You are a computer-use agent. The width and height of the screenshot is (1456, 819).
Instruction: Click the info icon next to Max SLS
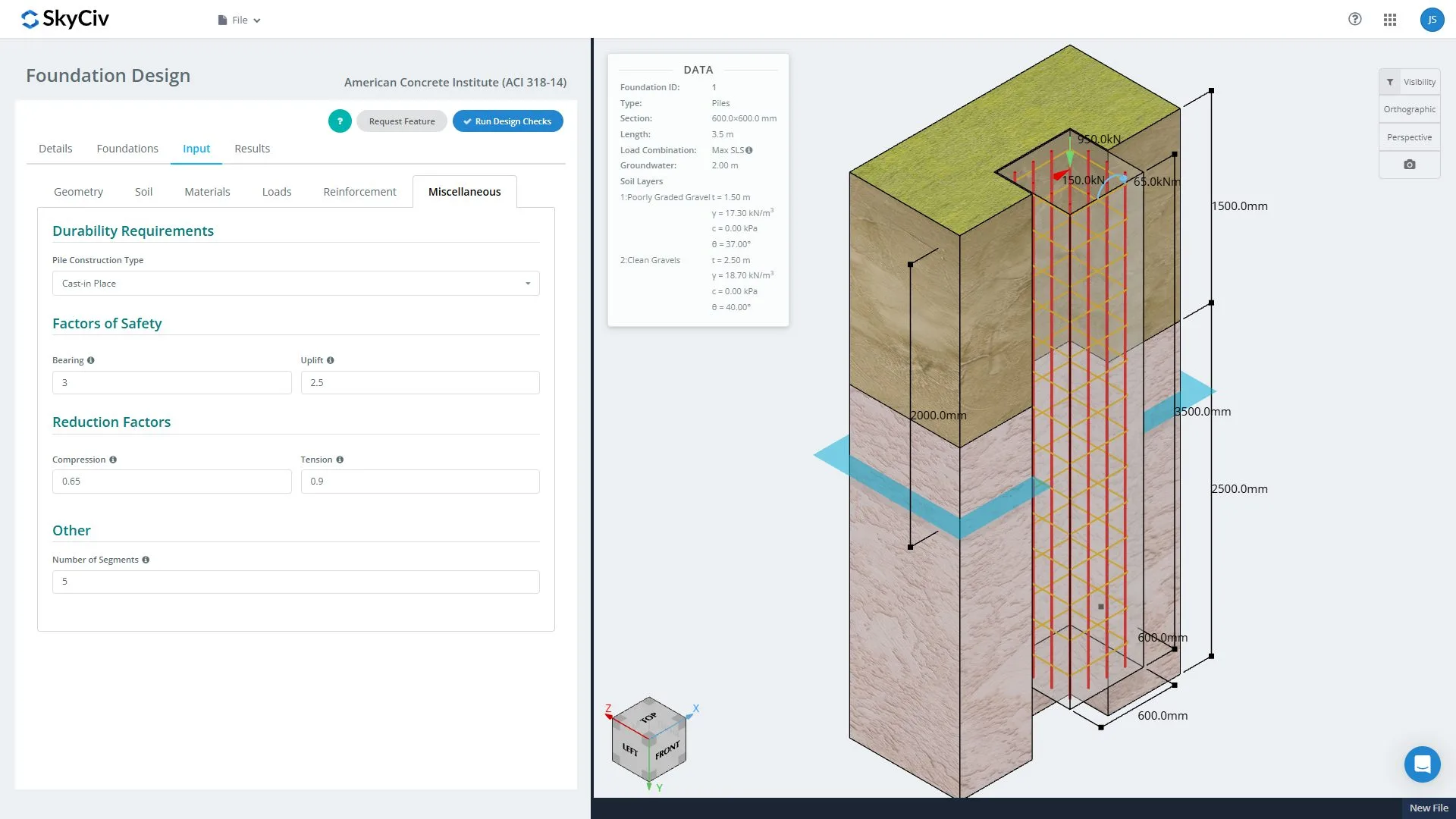[x=749, y=150]
